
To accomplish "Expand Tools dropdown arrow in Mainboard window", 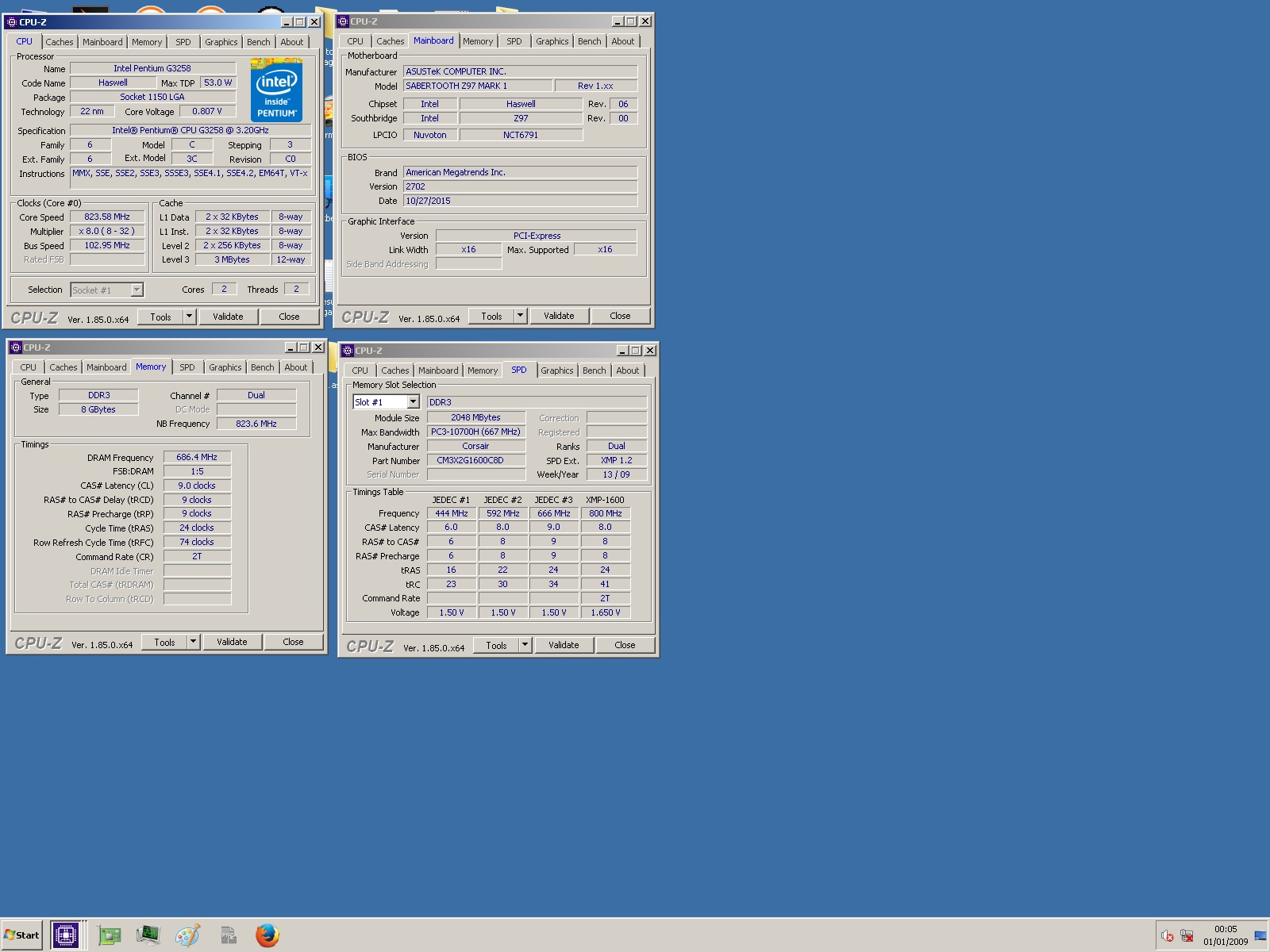I will coord(520,316).
